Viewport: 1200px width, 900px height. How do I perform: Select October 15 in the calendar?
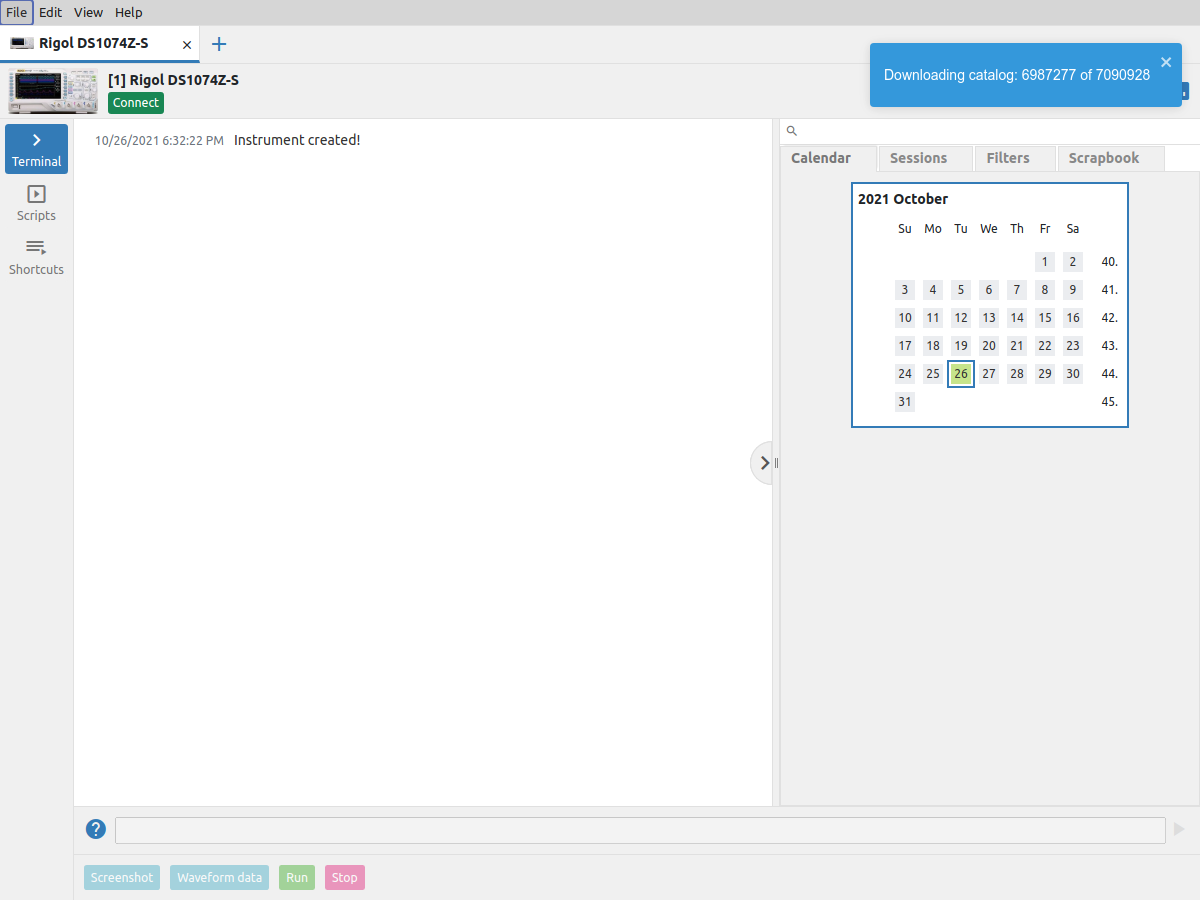coord(1045,318)
